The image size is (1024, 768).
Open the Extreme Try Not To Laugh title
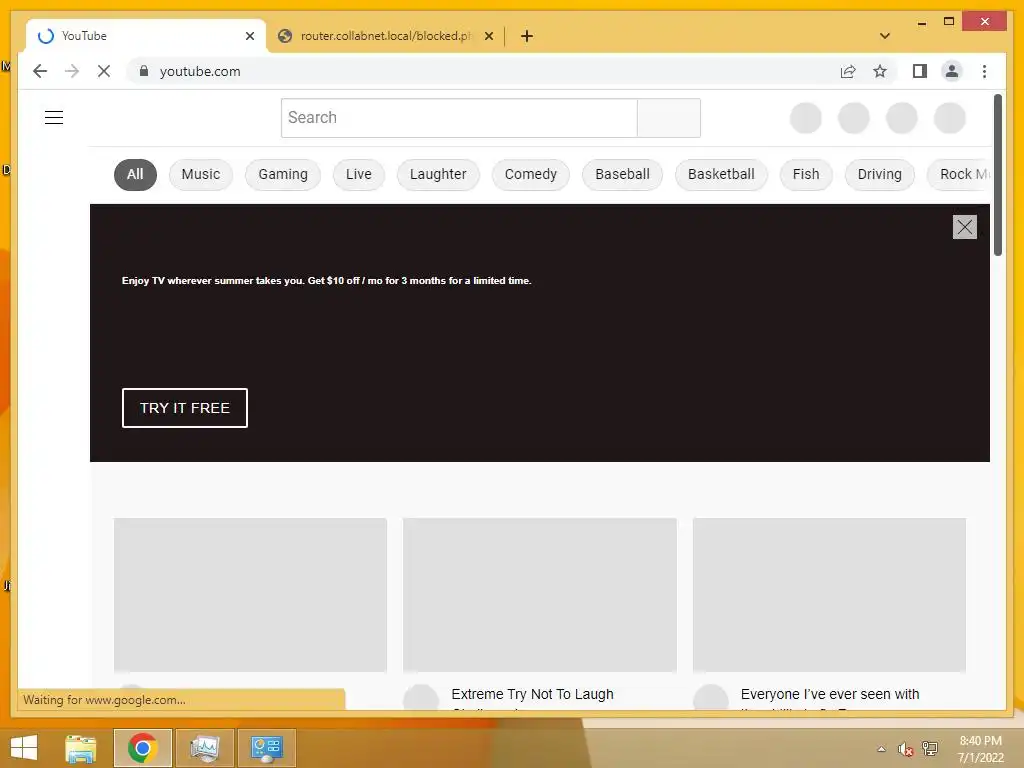coord(532,694)
